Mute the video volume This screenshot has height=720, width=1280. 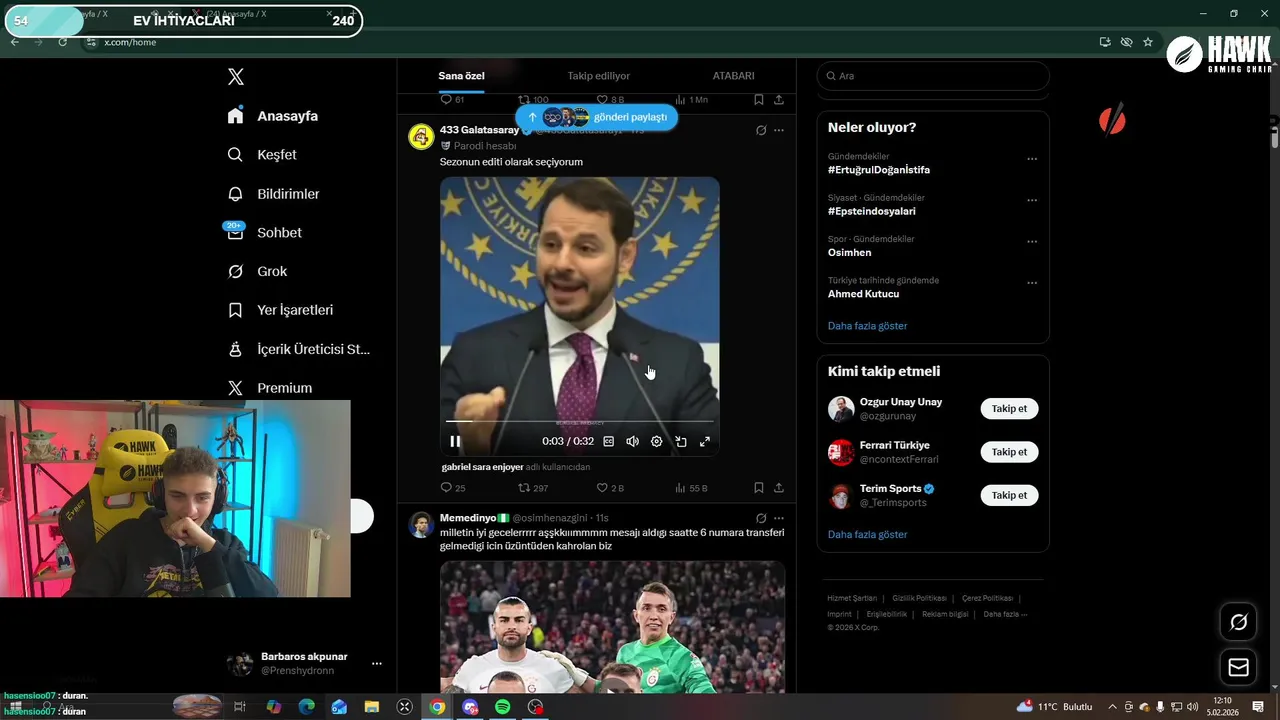click(632, 441)
